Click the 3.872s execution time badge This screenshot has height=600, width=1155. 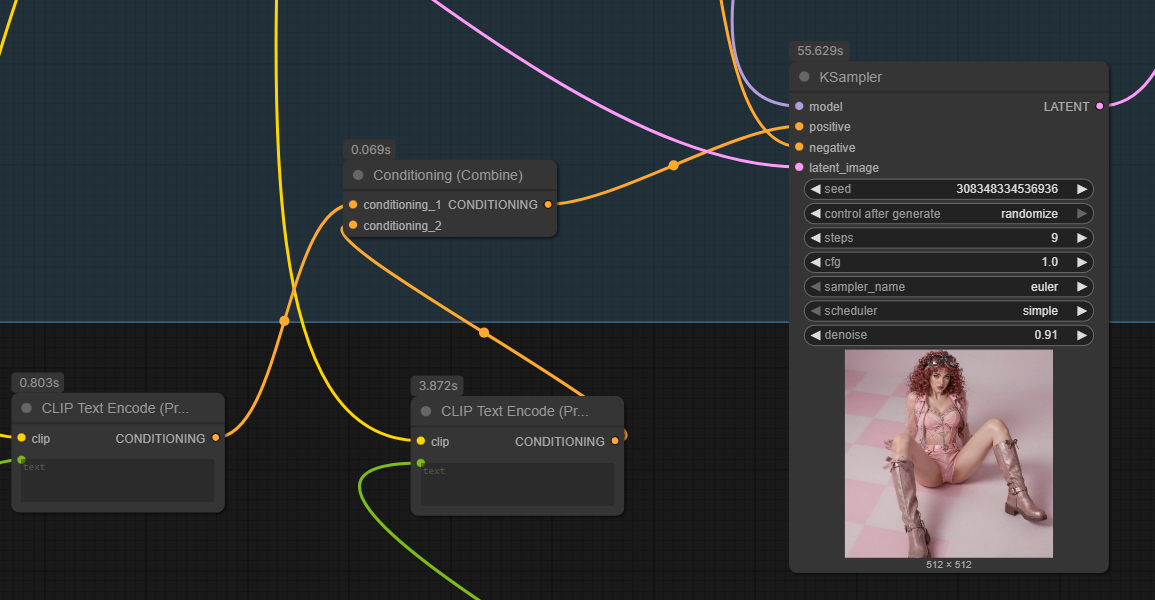(438, 386)
